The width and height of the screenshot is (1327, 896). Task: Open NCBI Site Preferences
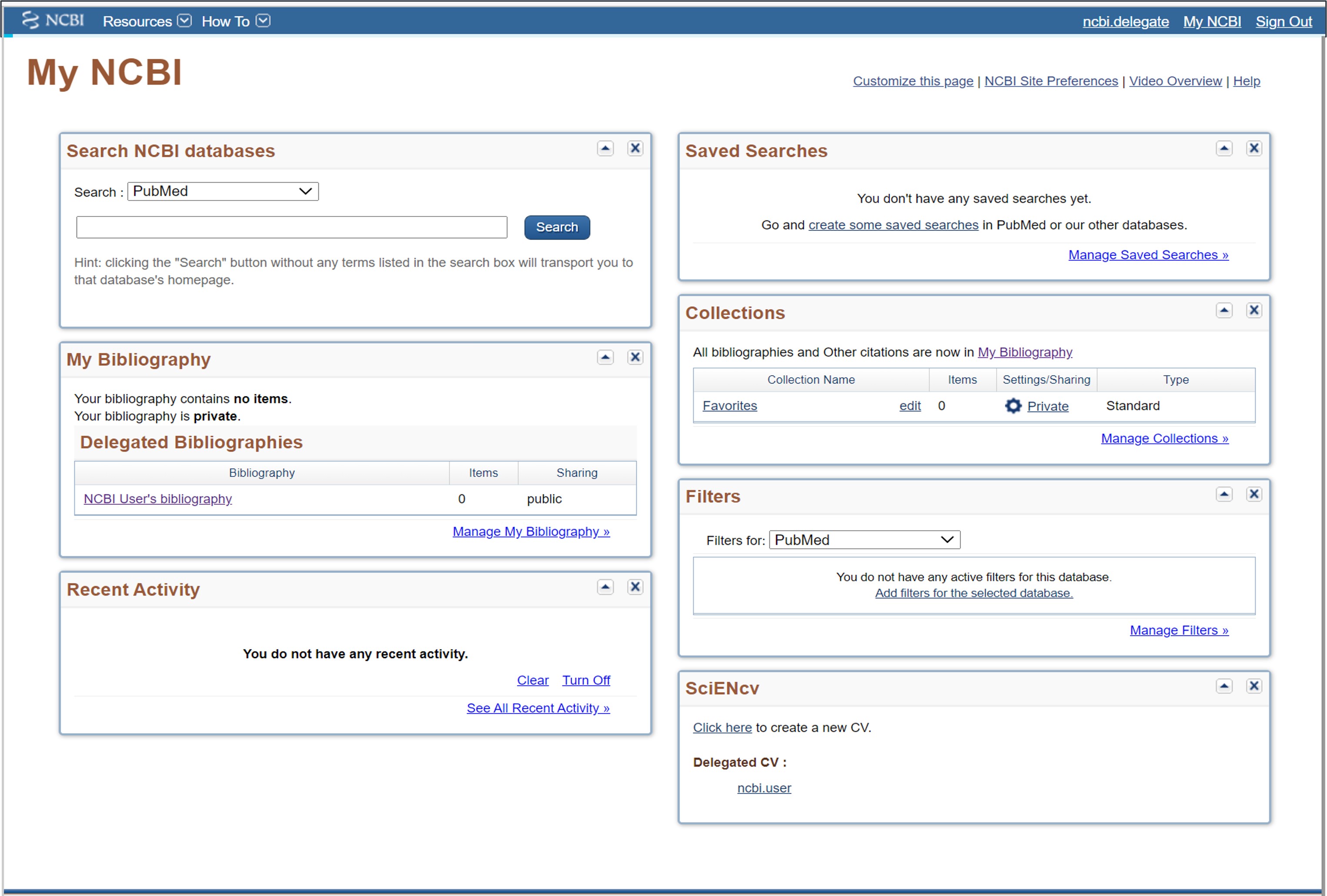tap(1051, 81)
